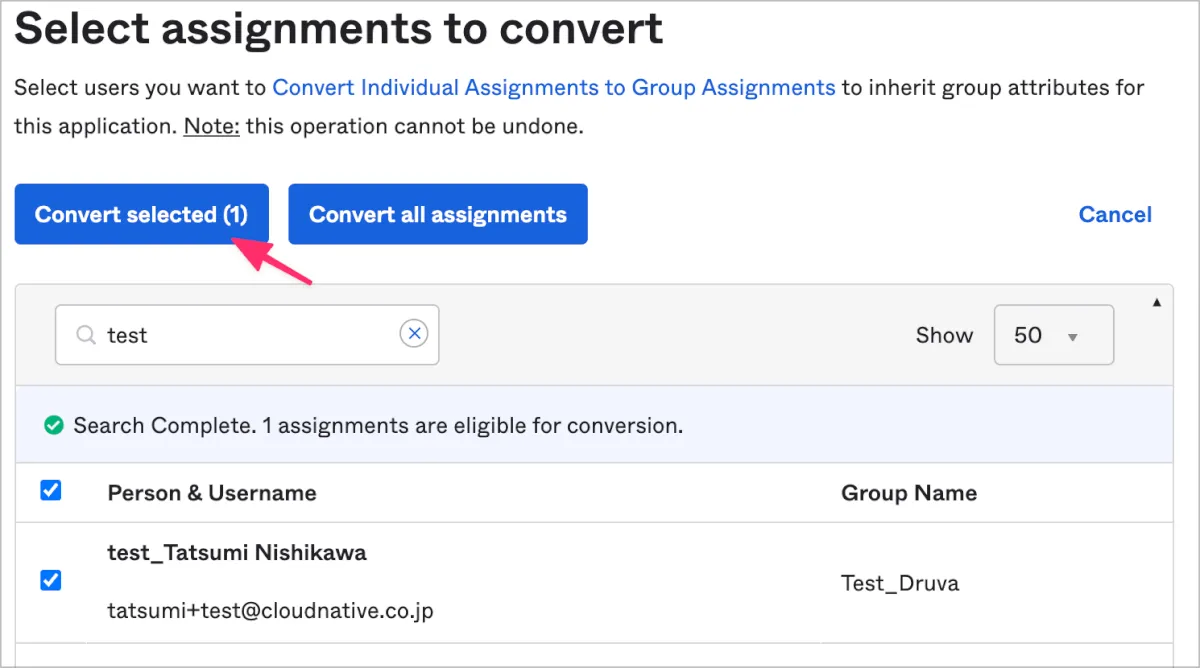Open Convert Individual Assignments to Group Assignments link

(x=553, y=87)
